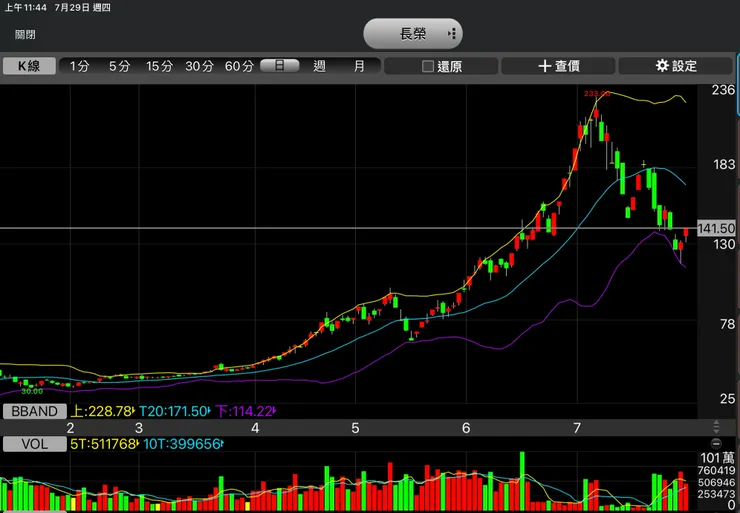The height and width of the screenshot is (513, 740).
Task: Open the VOL indicator selector
Action: click(x=34, y=444)
